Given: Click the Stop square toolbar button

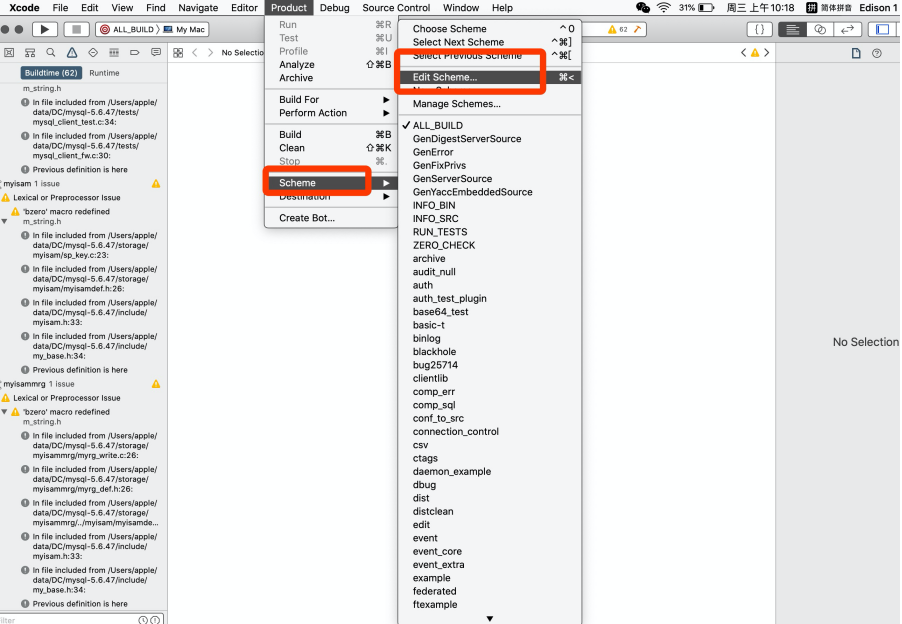Looking at the screenshot, I should coord(76,29).
